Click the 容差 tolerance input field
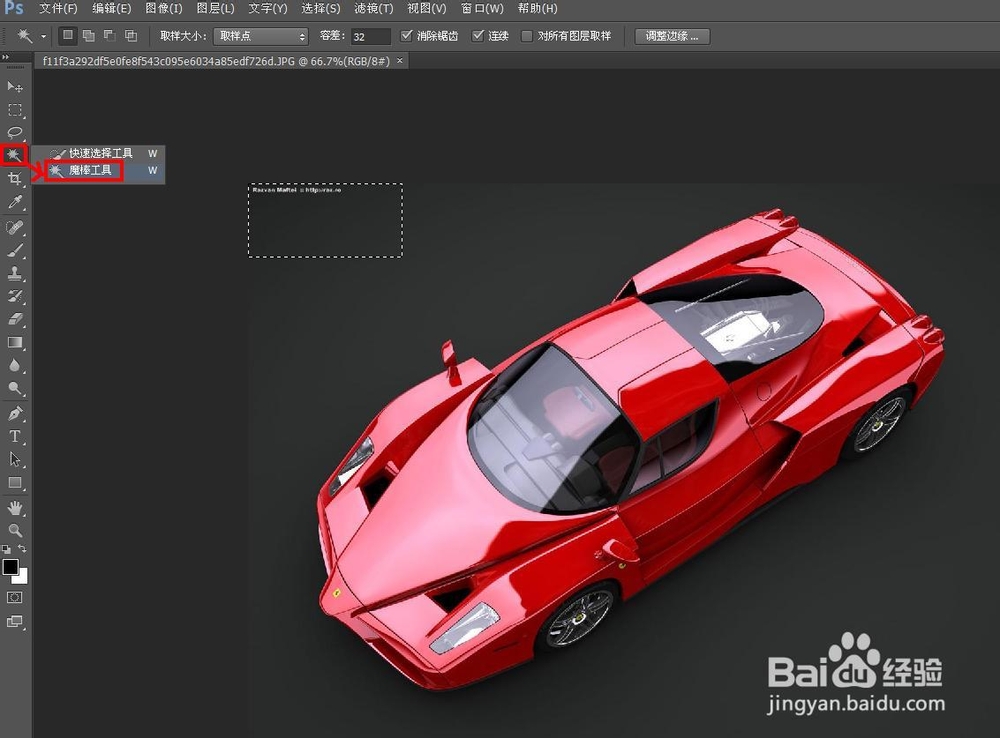Viewport: 1000px width, 738px height. tap(371, 36)
